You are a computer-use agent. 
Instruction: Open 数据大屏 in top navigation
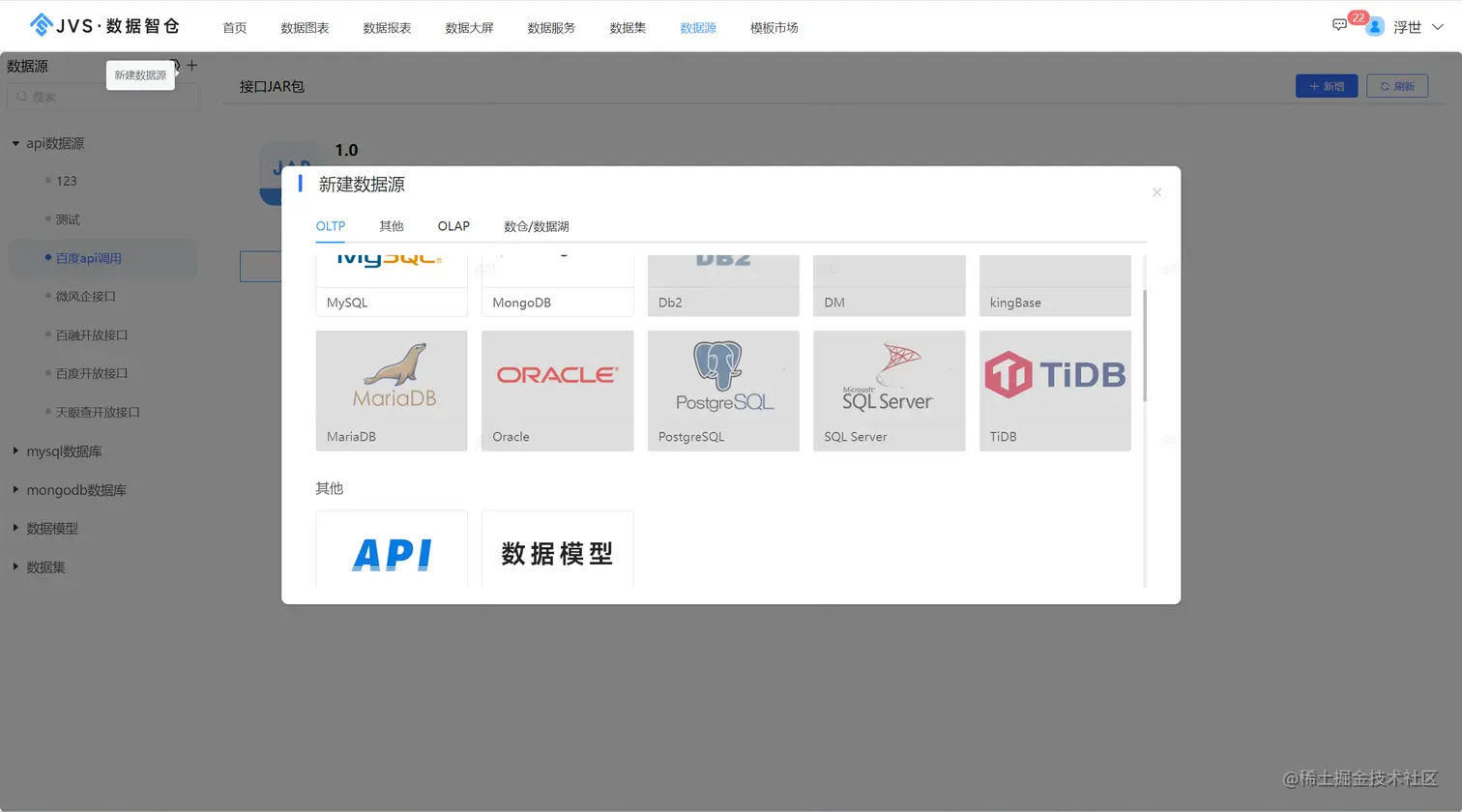tap(469, 28)
